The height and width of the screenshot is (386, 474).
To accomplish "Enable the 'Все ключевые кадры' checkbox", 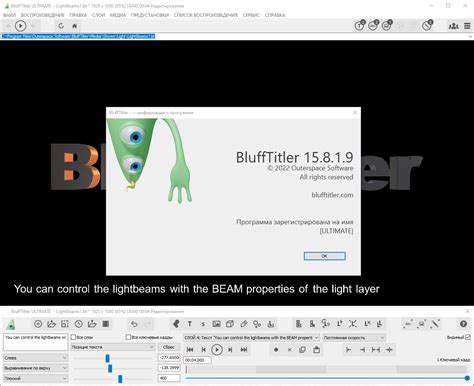I will (x=128, y=337).
